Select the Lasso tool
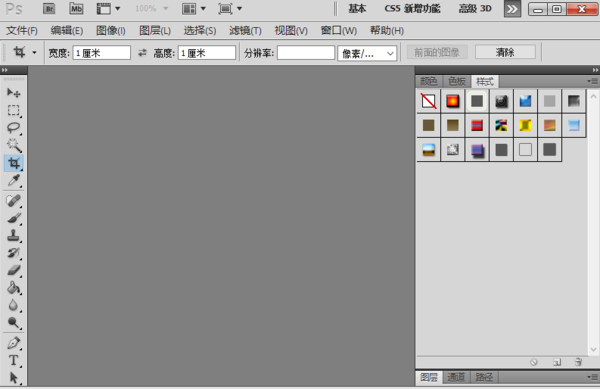600x389 pixels. (14, 128)
